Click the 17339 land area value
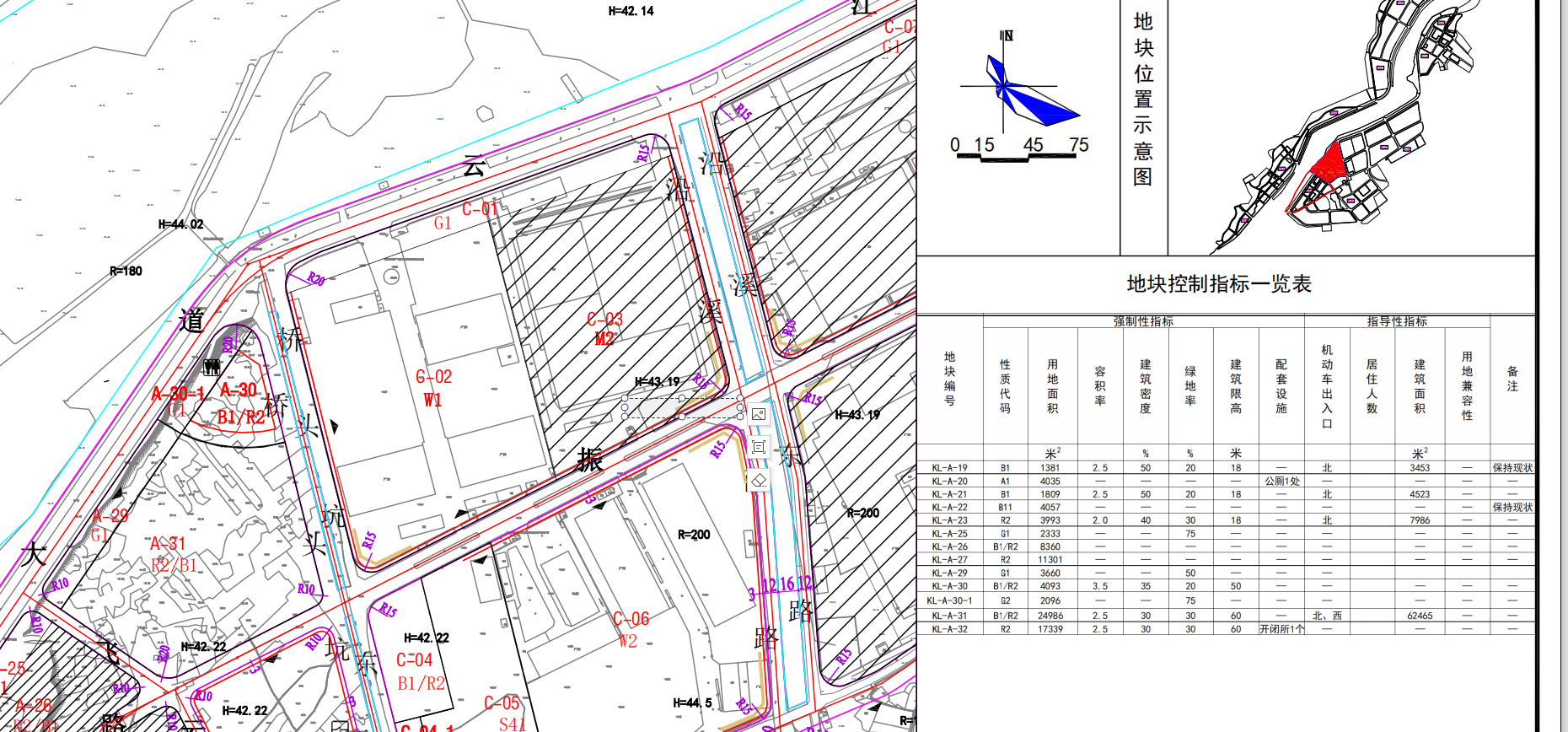Viewport: 1568px width, 732px height. click(1050, 629)
